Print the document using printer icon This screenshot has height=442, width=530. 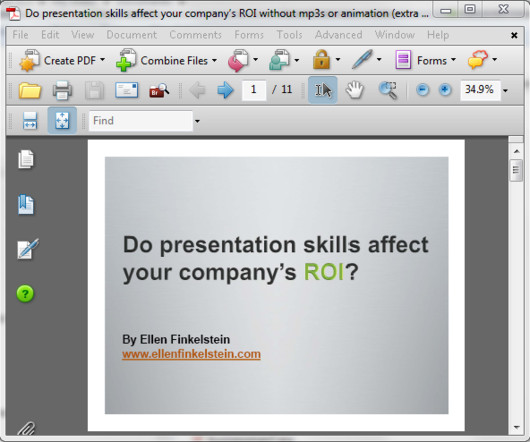[x=62, y=90]
